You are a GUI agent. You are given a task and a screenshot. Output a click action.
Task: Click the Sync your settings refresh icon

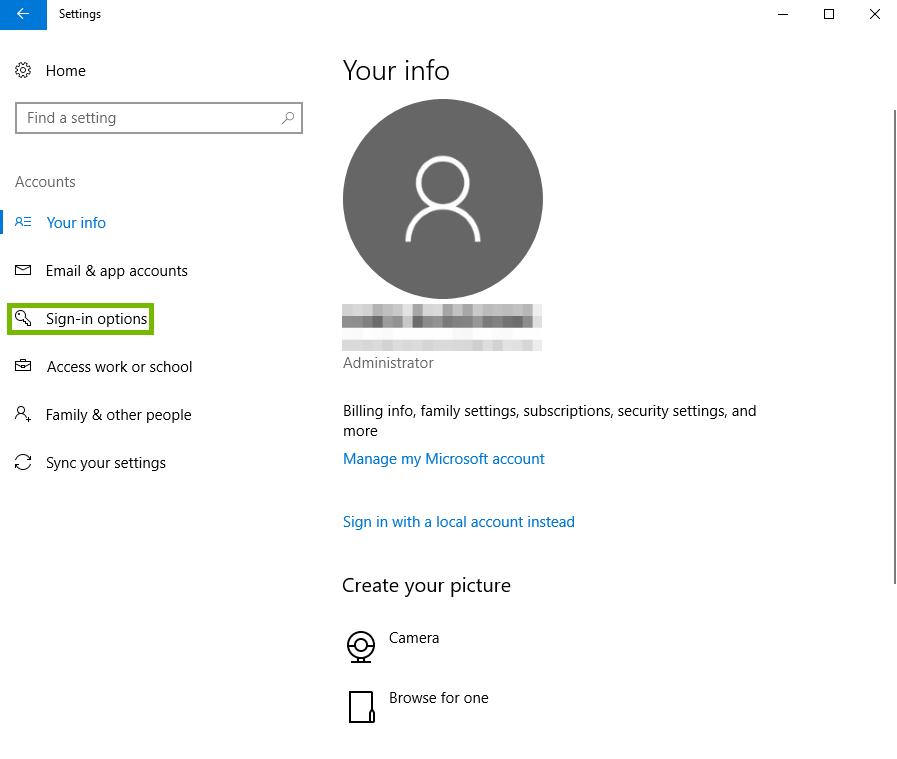pyautogui.click(x=23, y=462)
